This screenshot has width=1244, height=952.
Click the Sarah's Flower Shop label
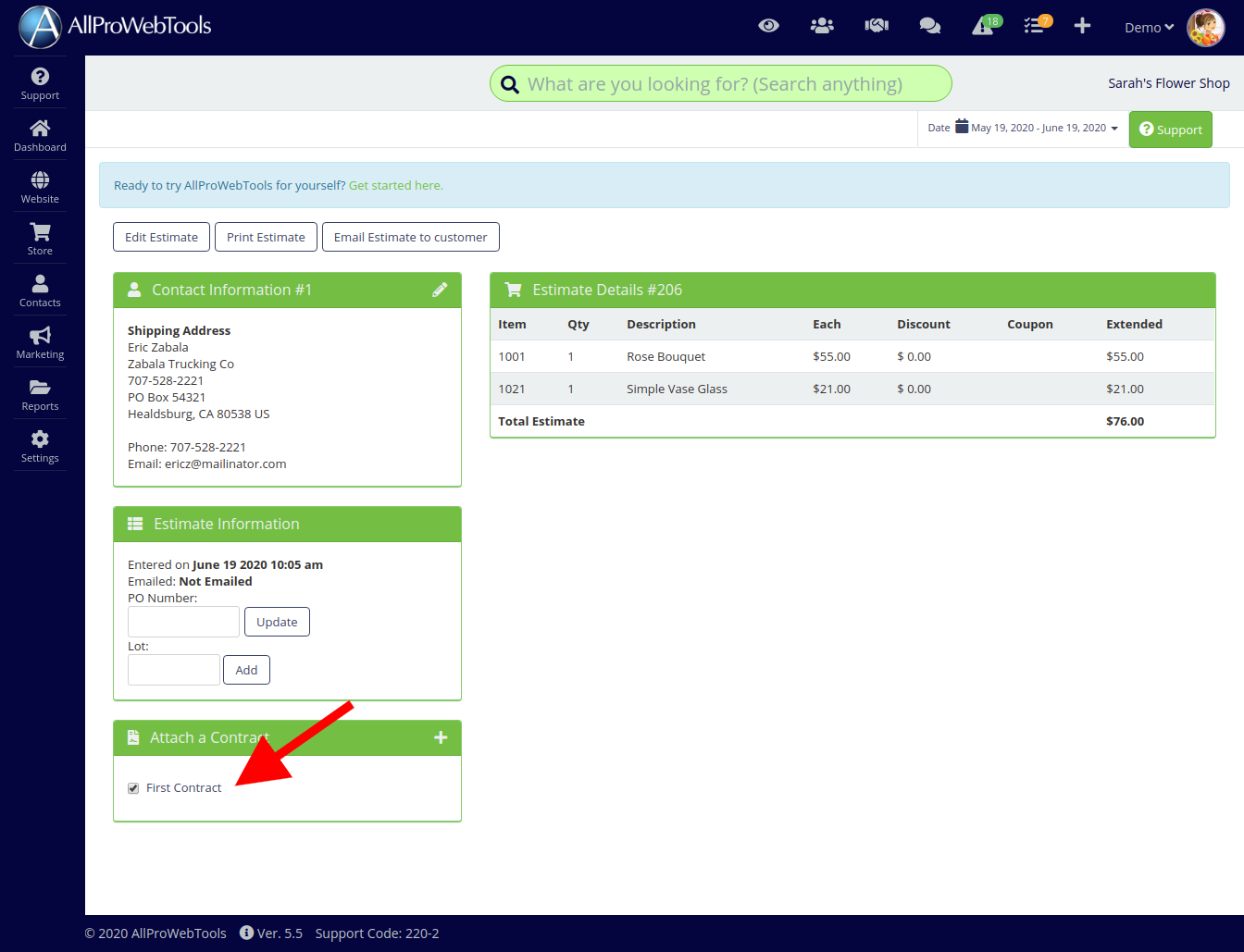(x=1169, y=83)
